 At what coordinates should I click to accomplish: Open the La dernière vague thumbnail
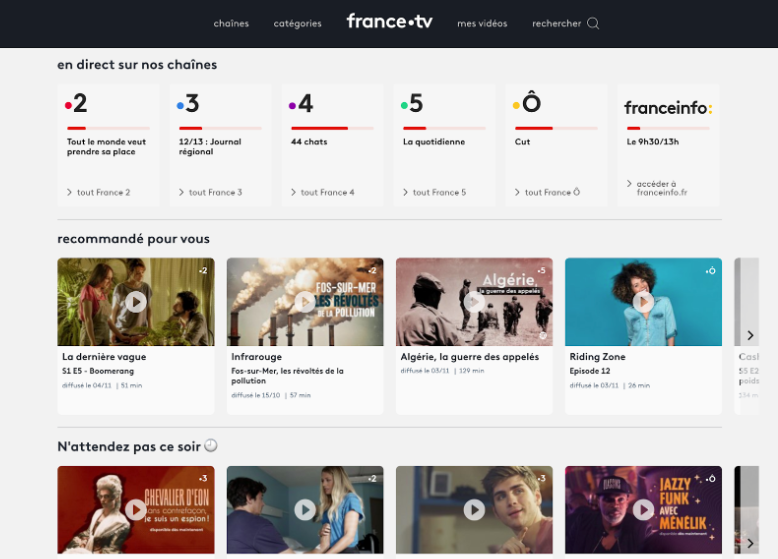pyautogui.click(x=136, y=302)
